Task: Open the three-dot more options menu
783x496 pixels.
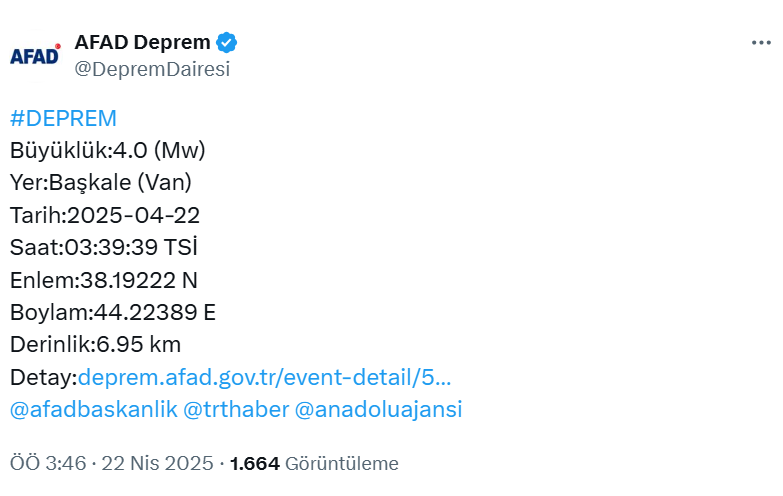Action: pyautogui.click(x=761, y=43)
